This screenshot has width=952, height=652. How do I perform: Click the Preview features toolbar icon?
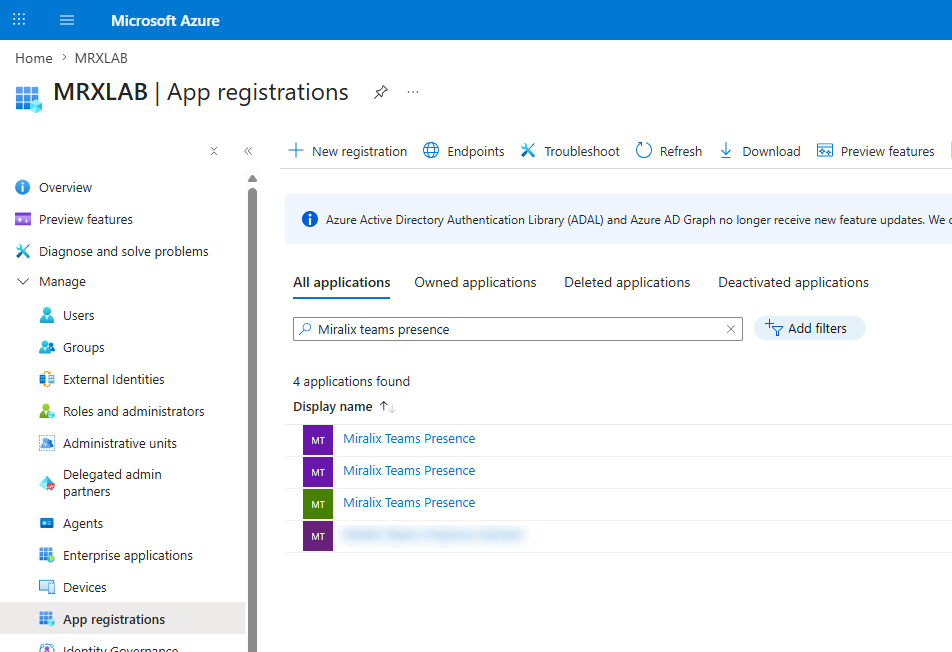[825, 151]
